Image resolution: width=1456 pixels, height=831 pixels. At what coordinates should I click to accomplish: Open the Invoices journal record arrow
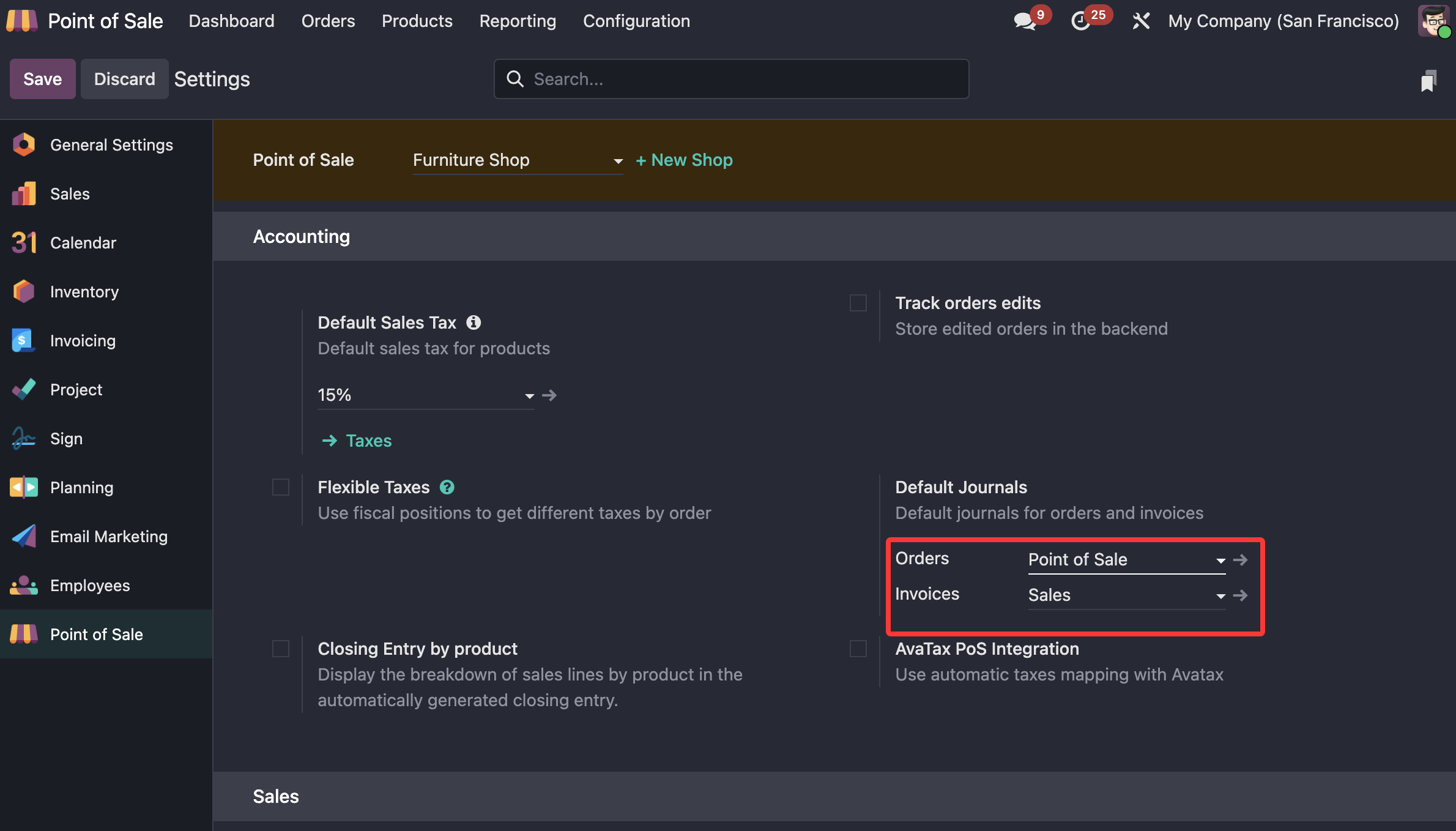[x=1240, y=595]
